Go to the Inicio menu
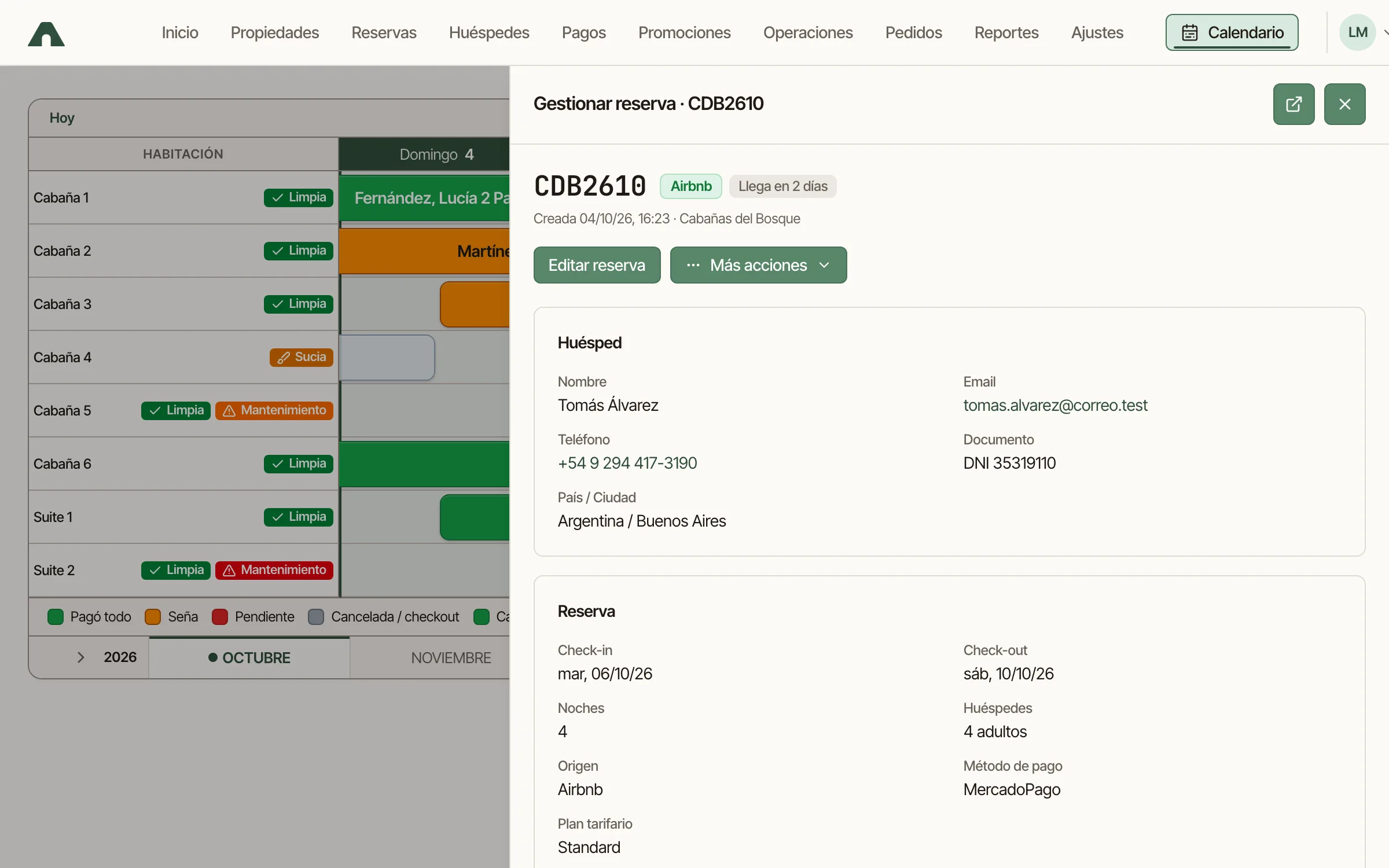The height and width of the screenshot is (868, 1389). coord(180,32)
